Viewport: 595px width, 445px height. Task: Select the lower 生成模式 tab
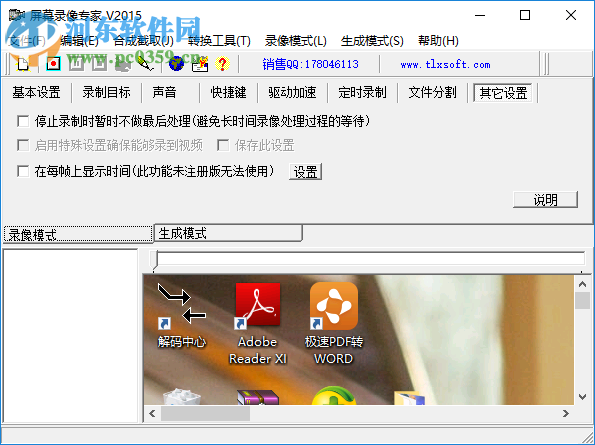(228, 233)
